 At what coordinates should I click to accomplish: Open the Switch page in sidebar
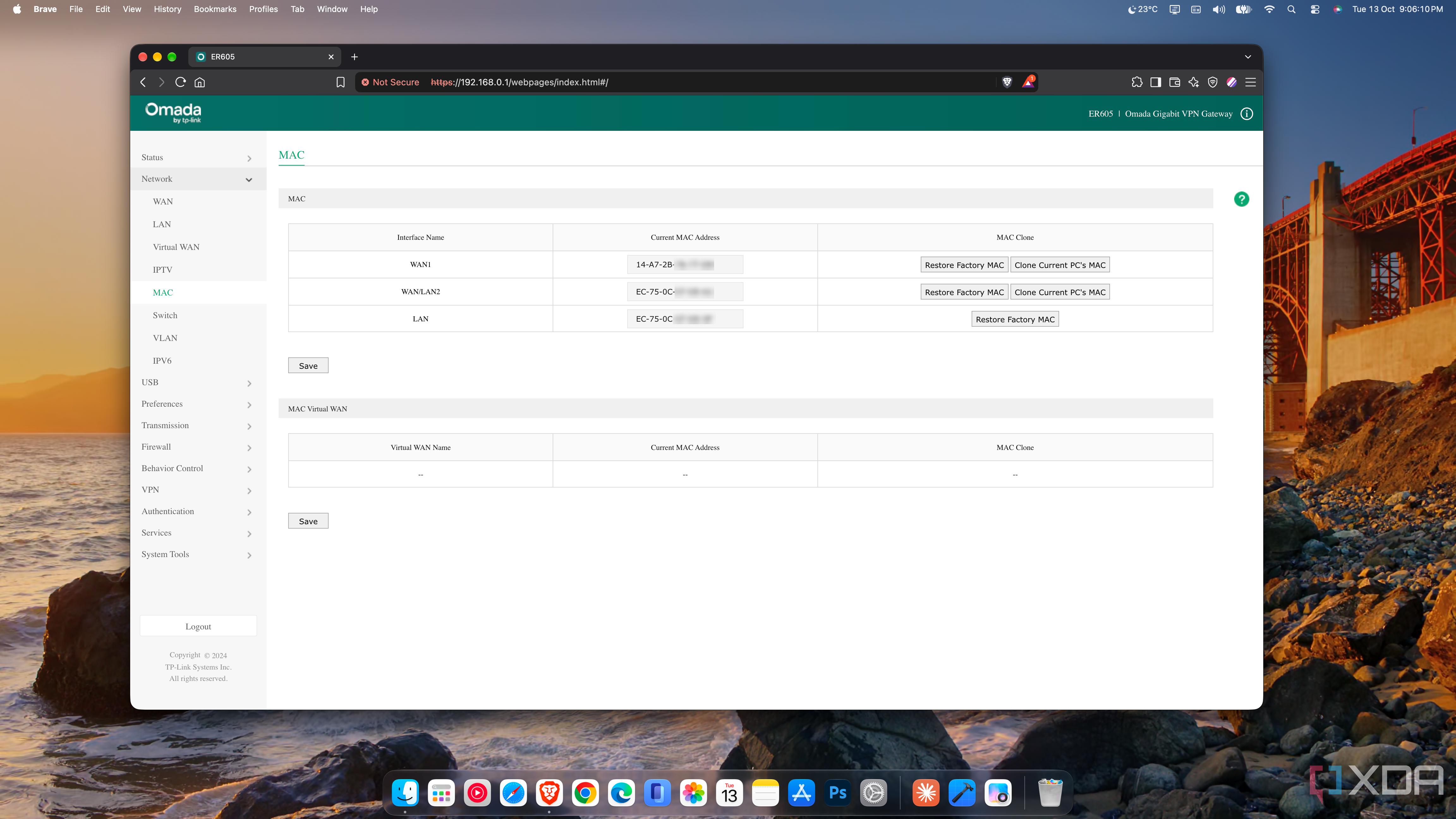[165, 315]
